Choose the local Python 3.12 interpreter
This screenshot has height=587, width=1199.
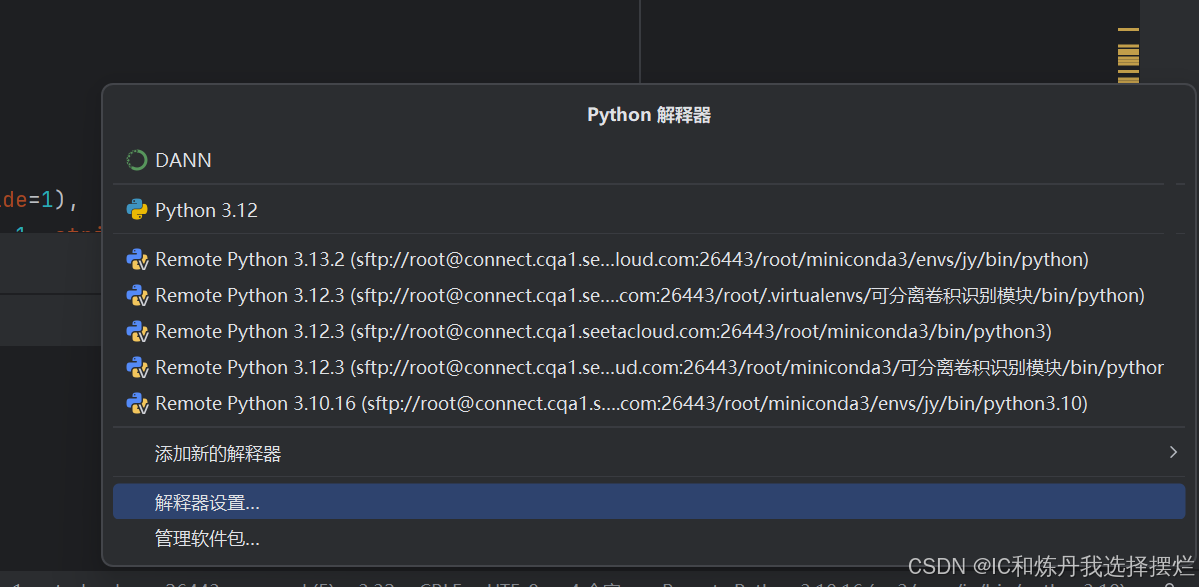point(648,210)
